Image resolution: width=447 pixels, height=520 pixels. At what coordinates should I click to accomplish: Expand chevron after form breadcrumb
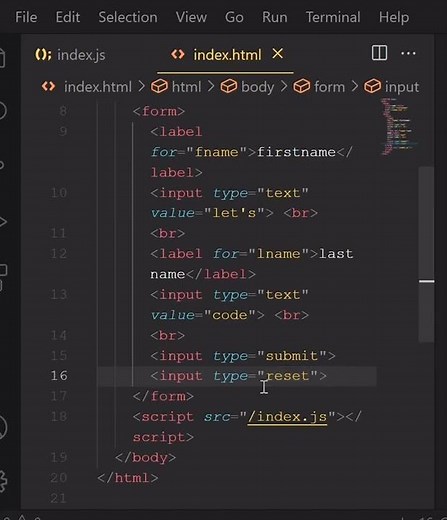coord(355,87)
